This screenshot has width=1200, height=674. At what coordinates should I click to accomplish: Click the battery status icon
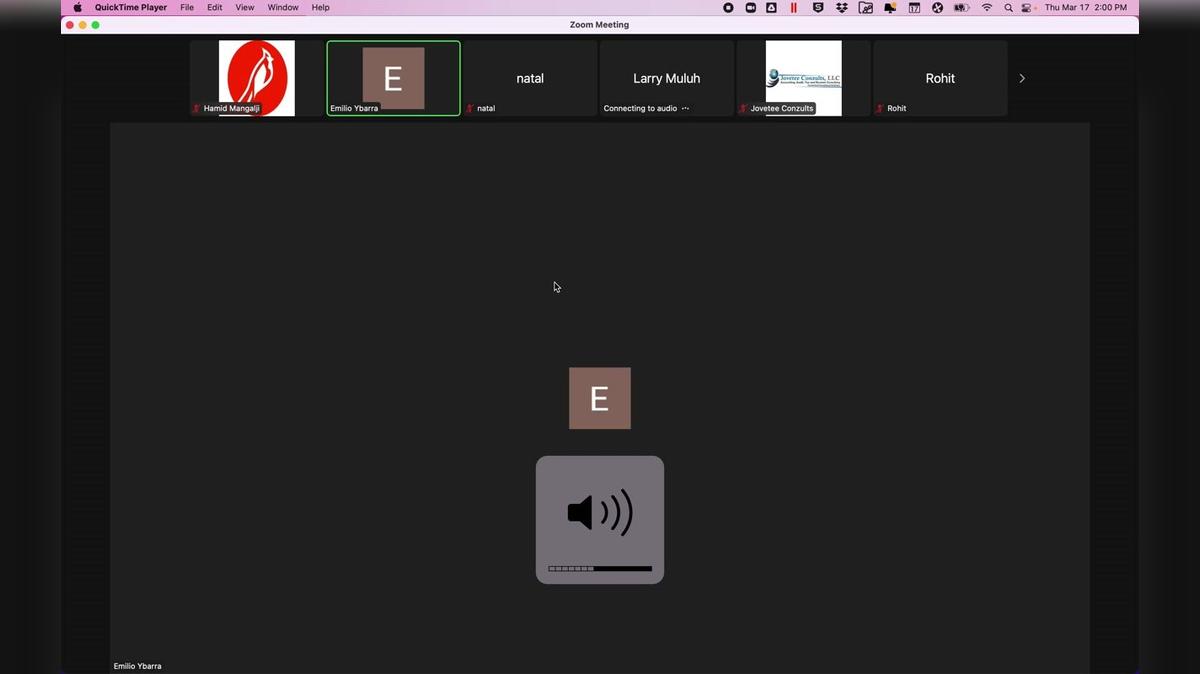point(961,8)
